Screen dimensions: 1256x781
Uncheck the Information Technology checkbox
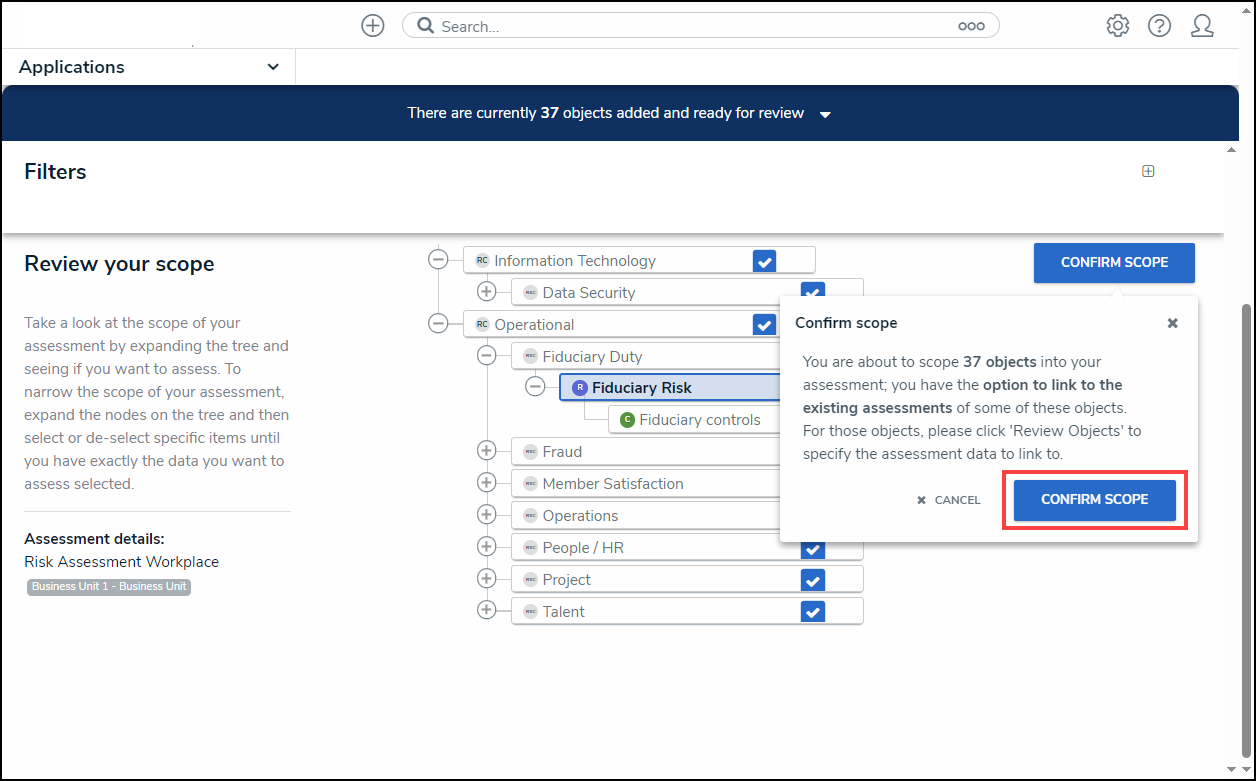(764, 261)
